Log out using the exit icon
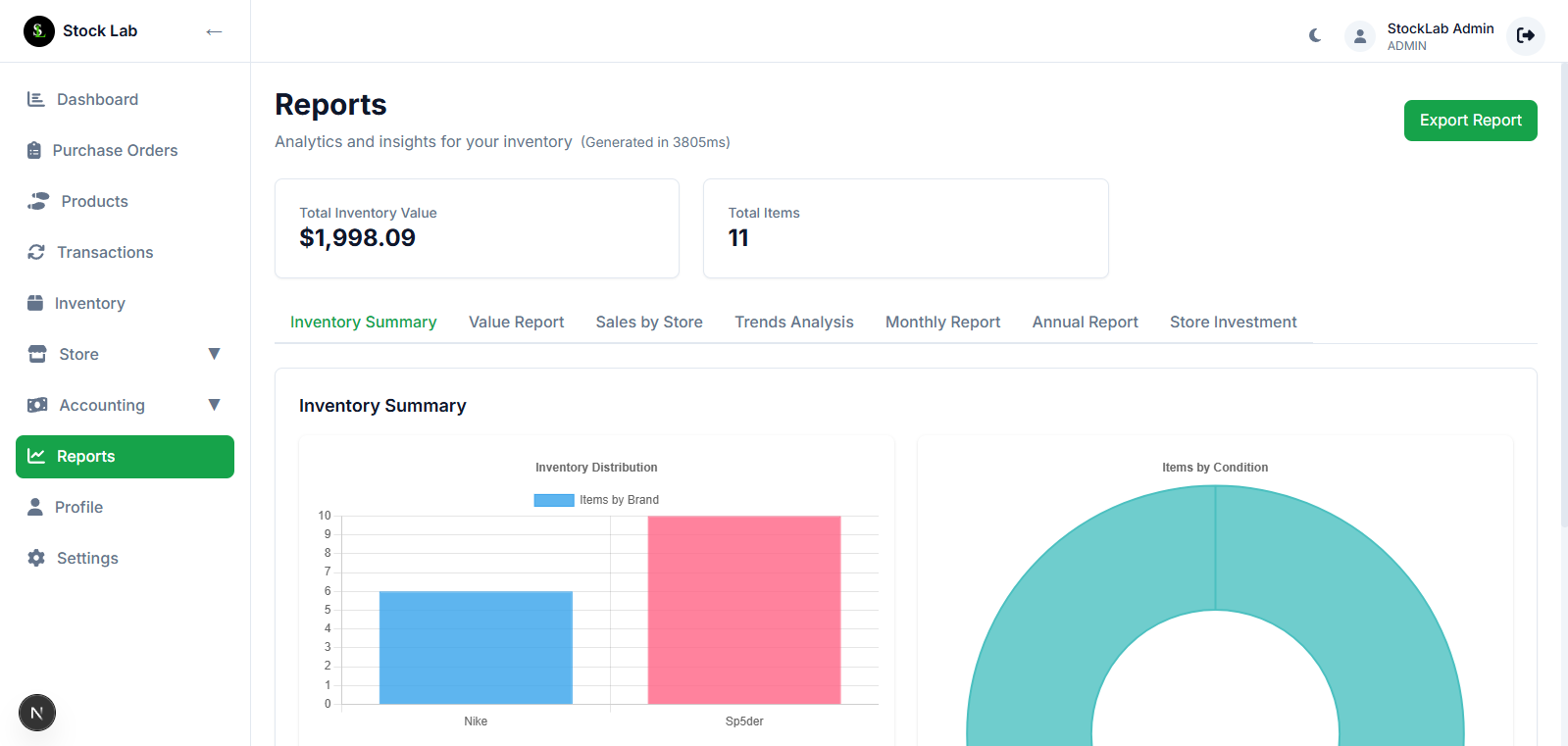 pos(1526,36)
